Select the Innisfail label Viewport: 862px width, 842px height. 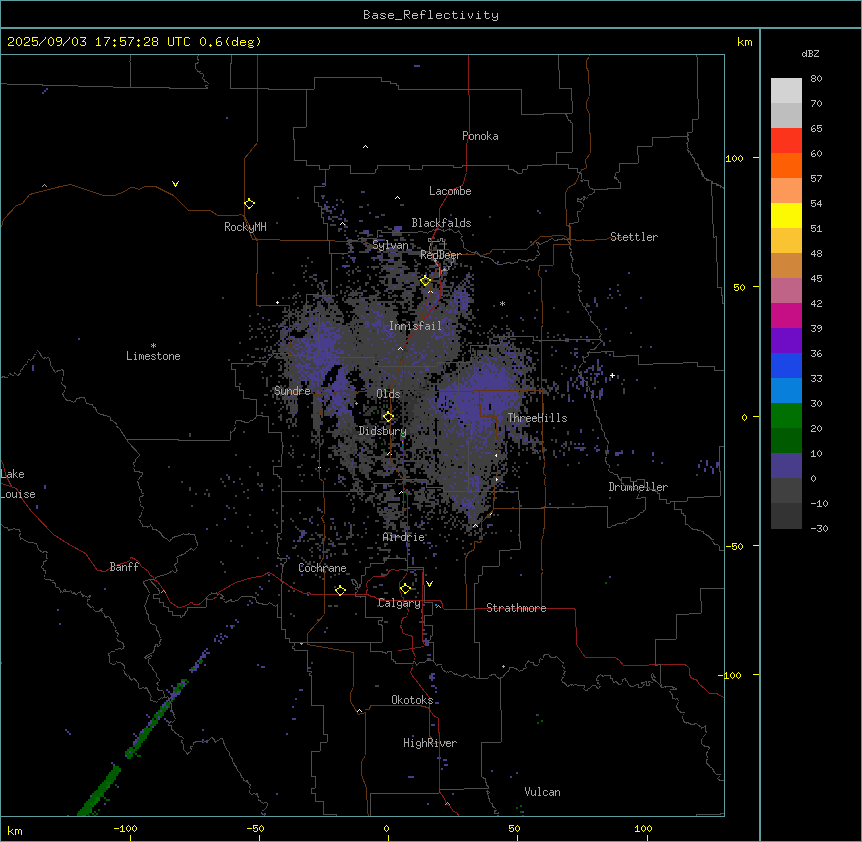pos(415,326)
